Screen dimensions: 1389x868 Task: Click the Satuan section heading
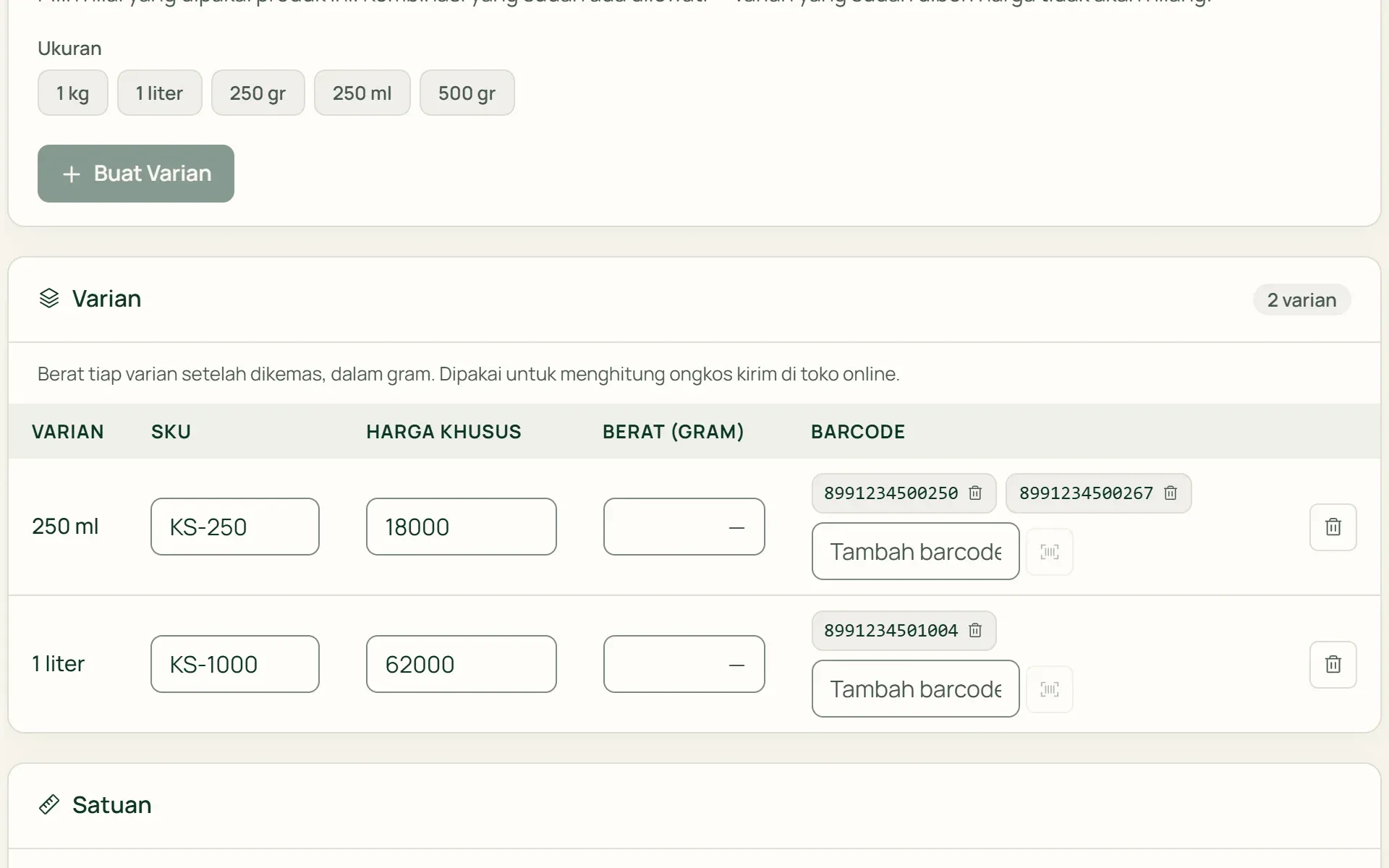click(112, 804)
